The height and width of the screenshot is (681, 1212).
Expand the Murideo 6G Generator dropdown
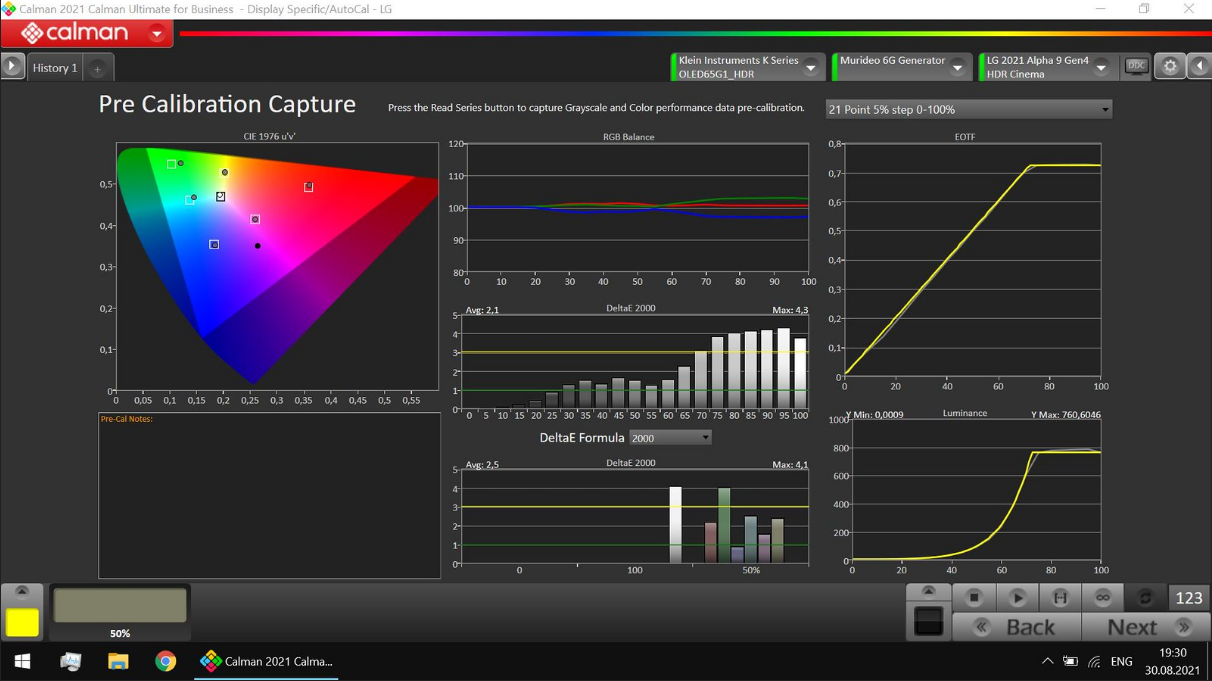957,68
